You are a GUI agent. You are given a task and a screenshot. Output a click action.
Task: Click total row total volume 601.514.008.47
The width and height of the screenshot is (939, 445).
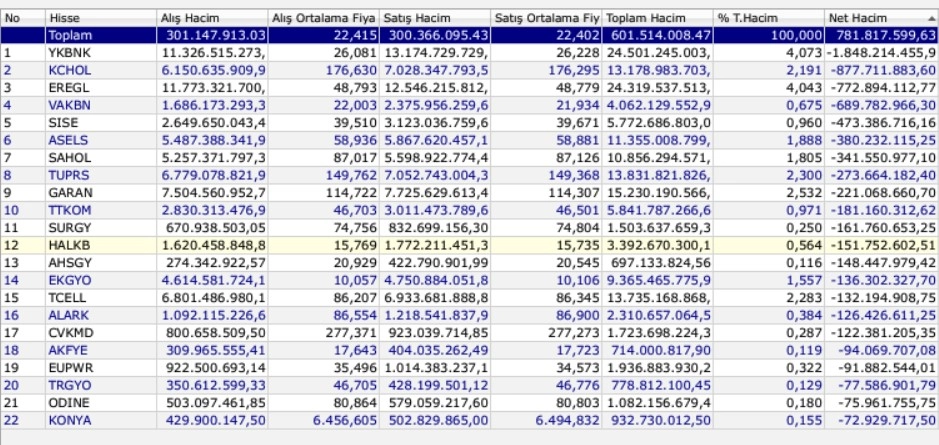[x=660, y=35]
